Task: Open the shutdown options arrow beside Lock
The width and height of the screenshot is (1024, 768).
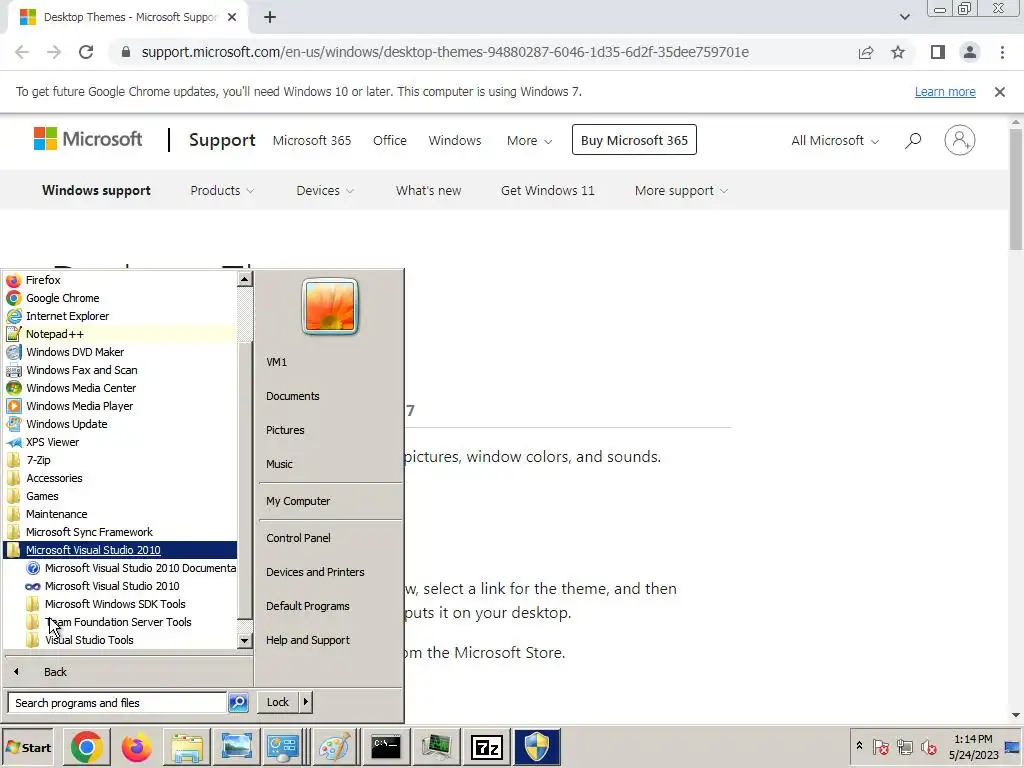Action: coord(306,702)
